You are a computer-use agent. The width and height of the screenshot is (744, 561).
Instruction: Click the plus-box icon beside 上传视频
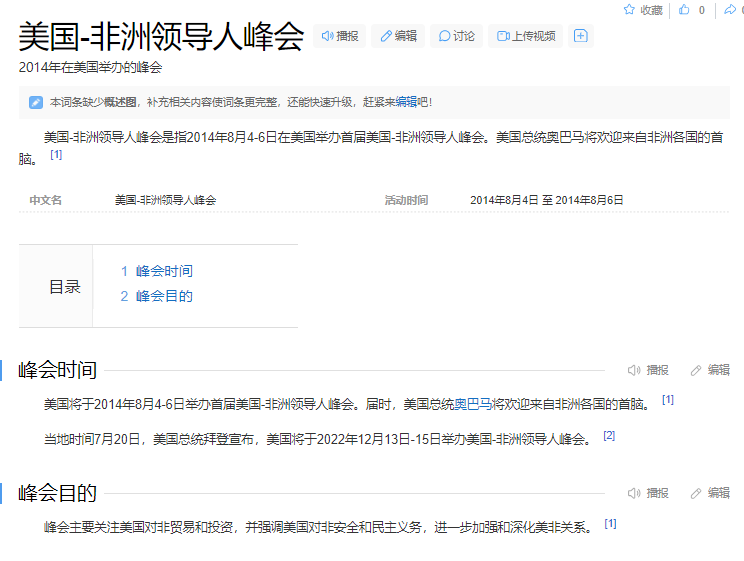581,36
